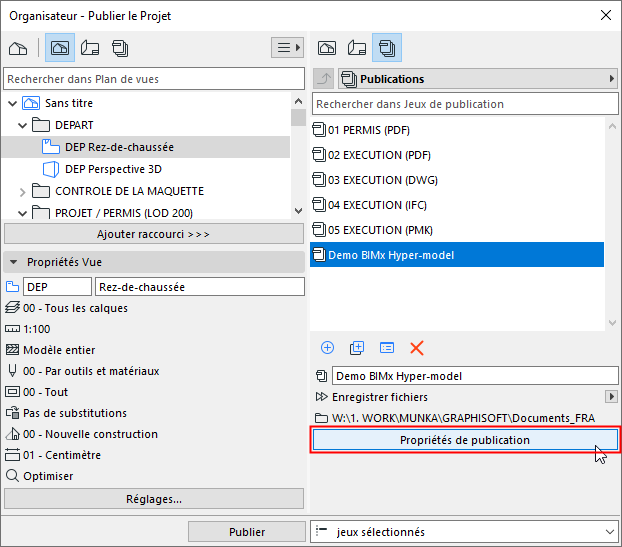Collapse the Propriétés Vue panel
This screenshot has height=547, width=622.
coord(13,262)
